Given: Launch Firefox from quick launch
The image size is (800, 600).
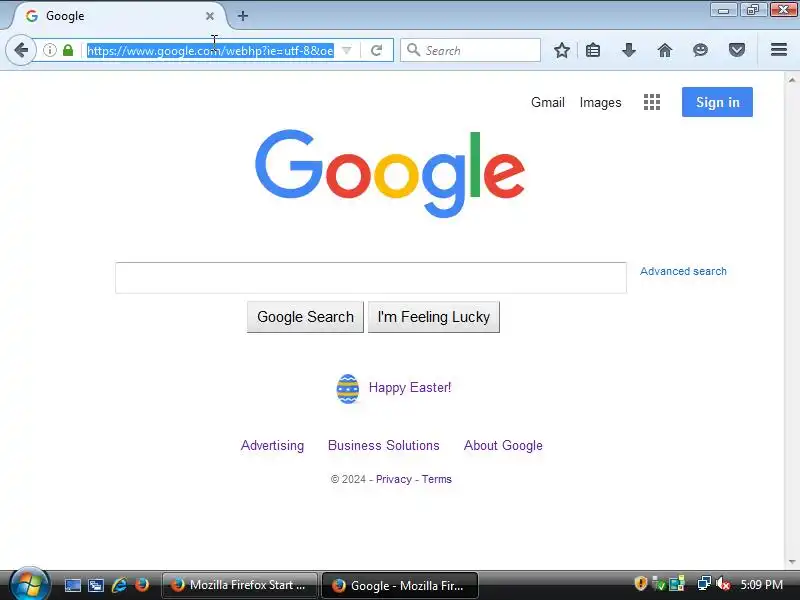Looking at the screenshot, I should pyautogui.click(x=142, y=584).
